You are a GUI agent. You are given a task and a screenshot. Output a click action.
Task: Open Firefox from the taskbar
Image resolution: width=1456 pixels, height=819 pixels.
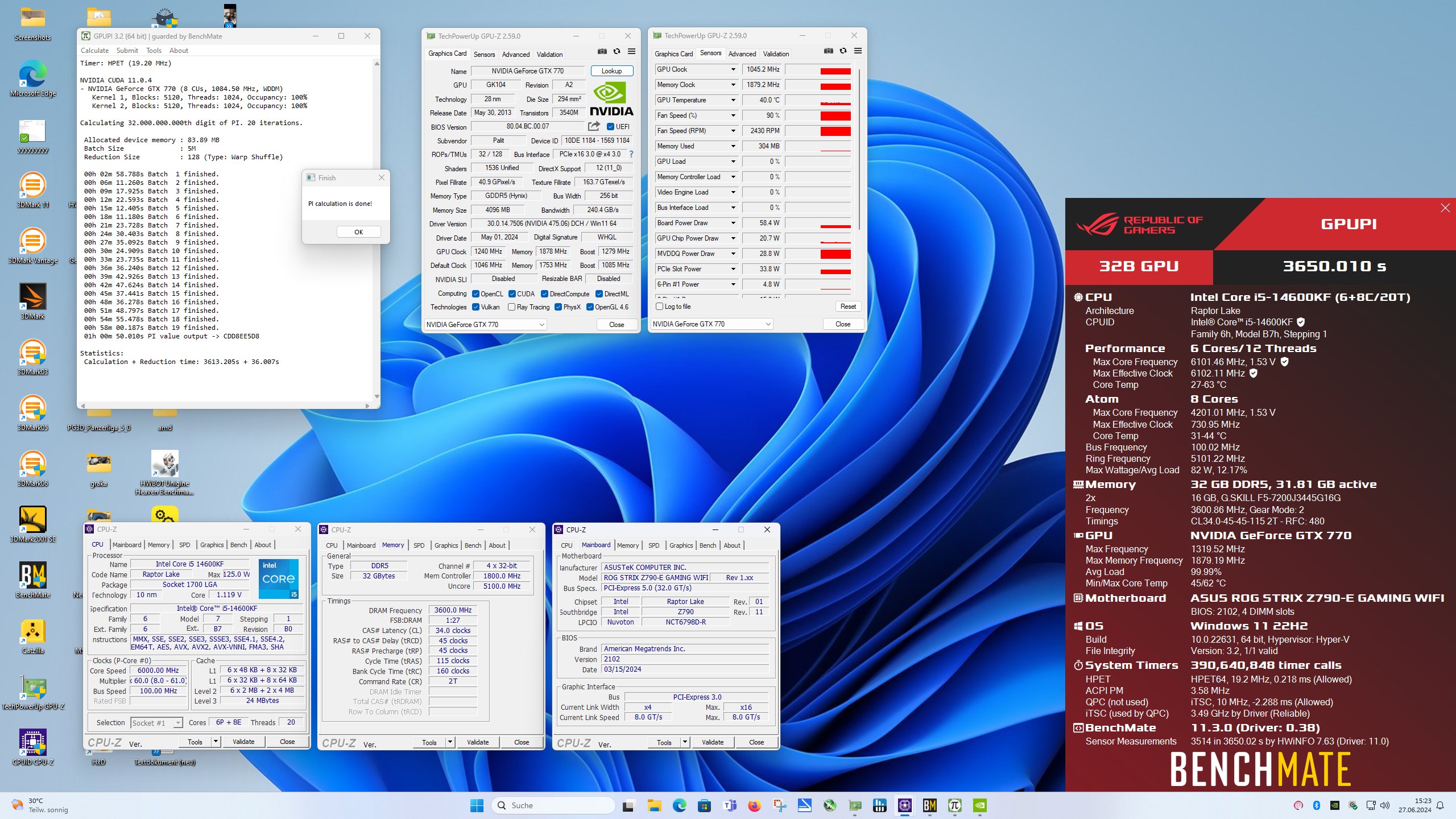click(754, 805)
